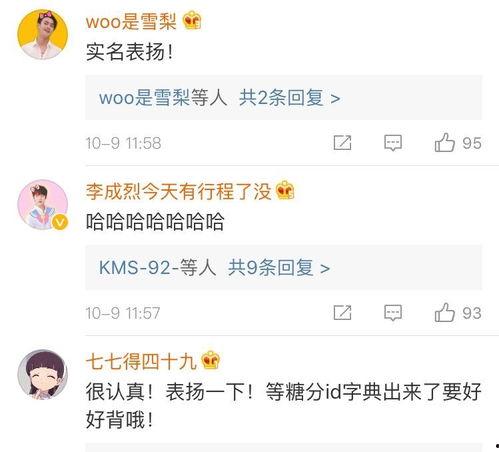The width and height of the screenshot is (499, 452).
Task: Repost the 哈哈哈哈哈哈哈 comment via share icon
Action: [x=342, y=313]
